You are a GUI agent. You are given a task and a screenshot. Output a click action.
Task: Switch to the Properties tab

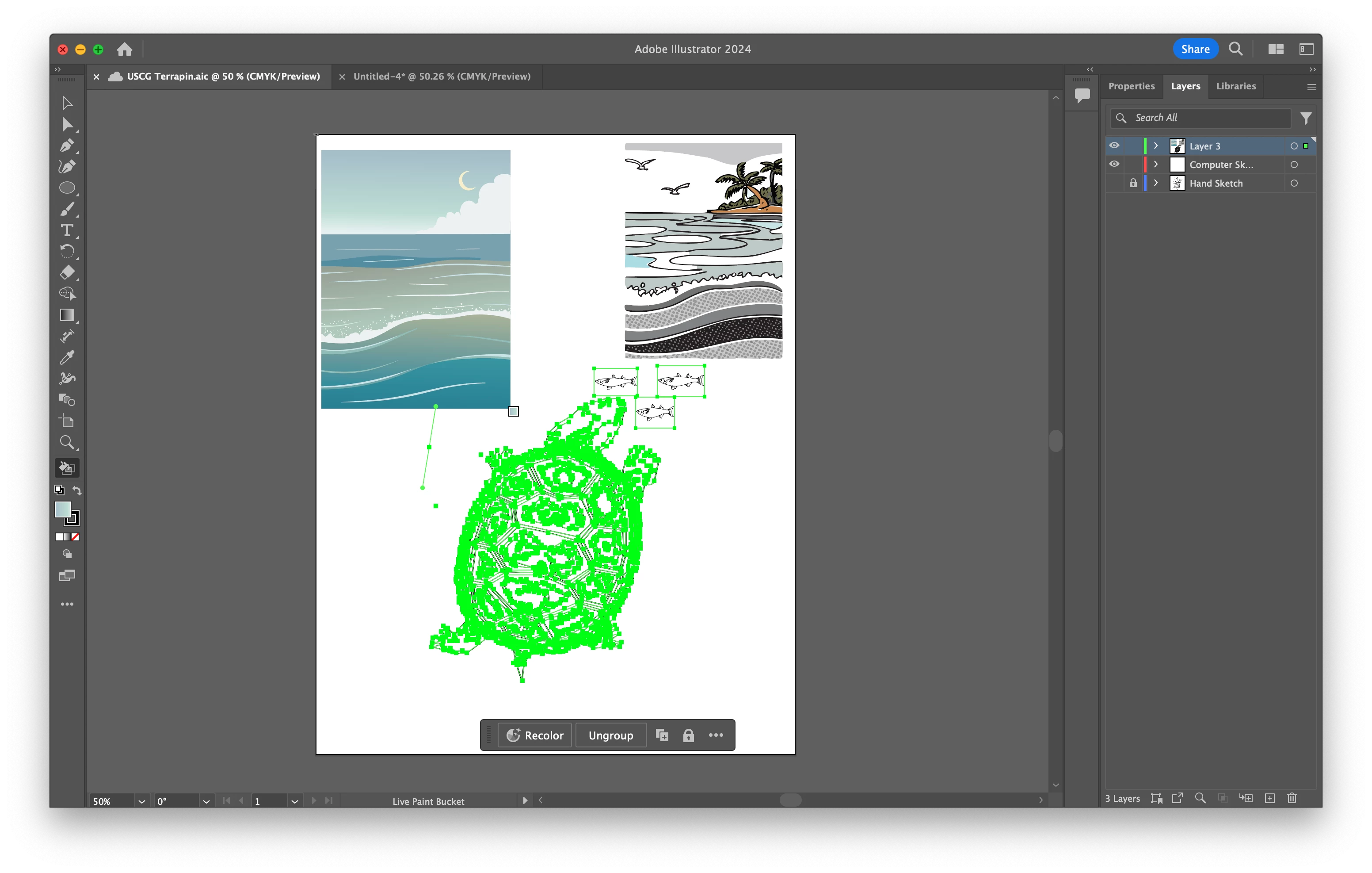tap(1131, 86)
